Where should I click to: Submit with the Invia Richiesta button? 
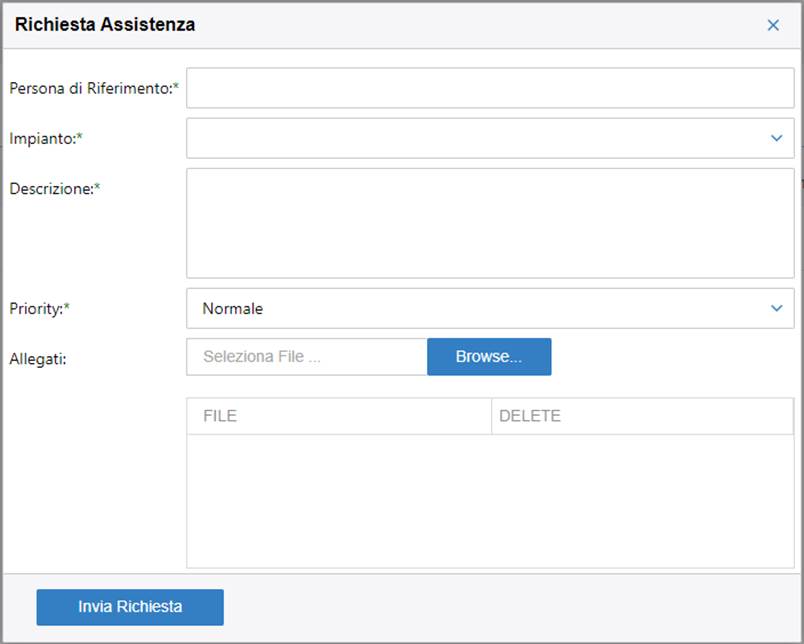coord(130,607)
